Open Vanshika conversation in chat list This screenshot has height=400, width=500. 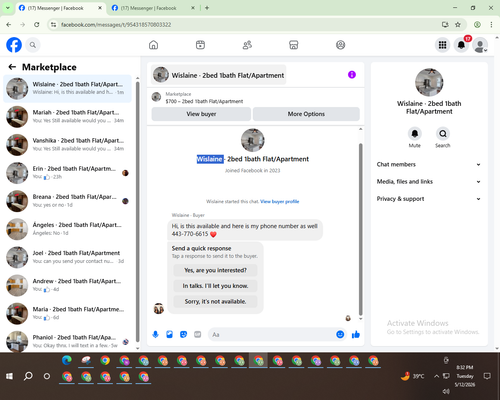coord(67,144)
